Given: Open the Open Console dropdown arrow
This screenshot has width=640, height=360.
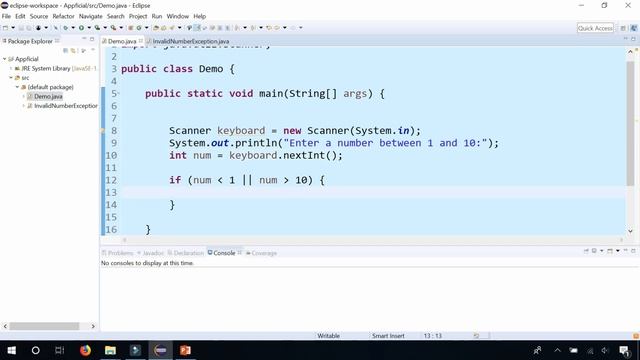Looking at the screenshot, I should (618, 251).
